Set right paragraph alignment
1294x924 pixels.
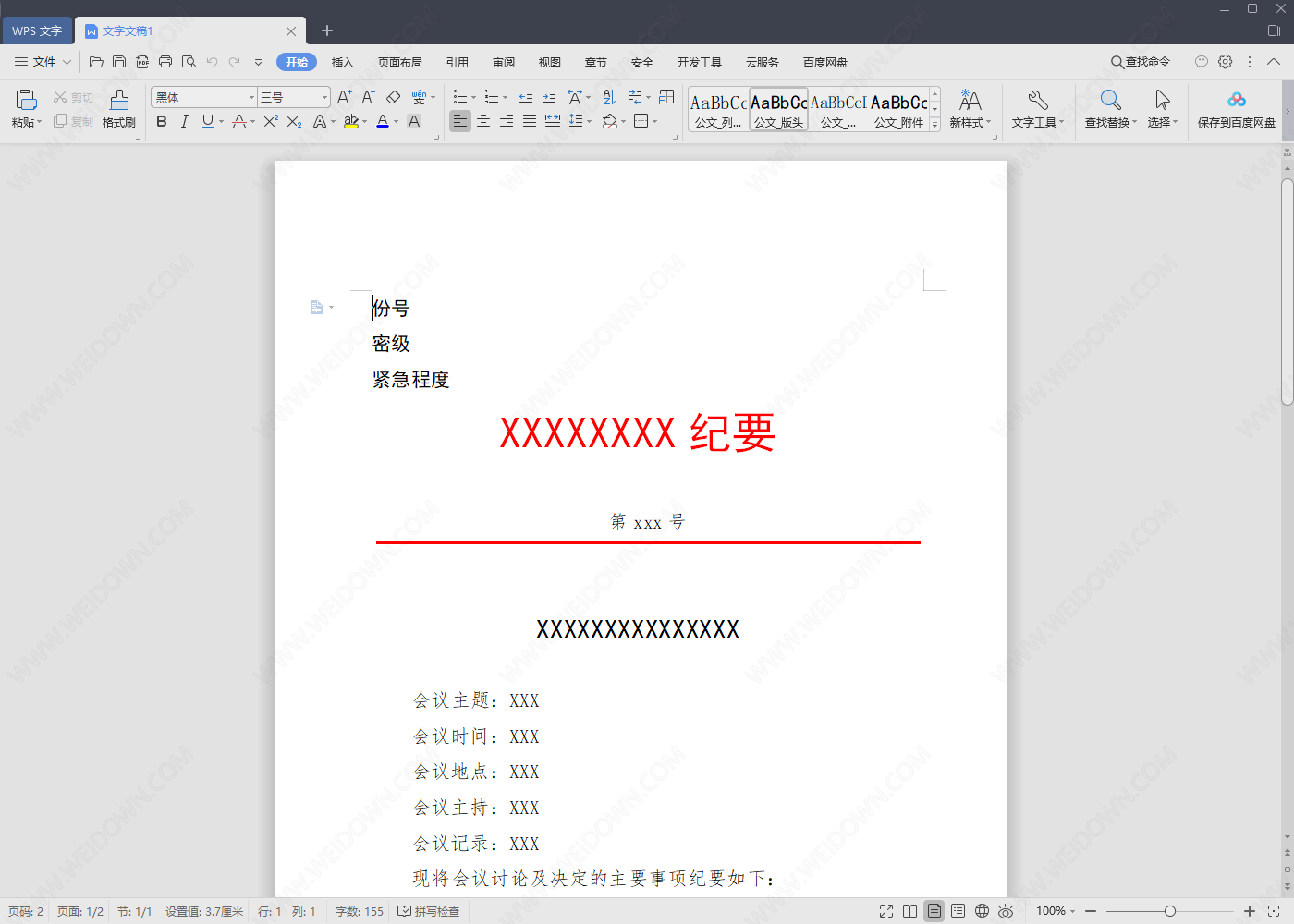pyautogui.click(x=507, y=121)
